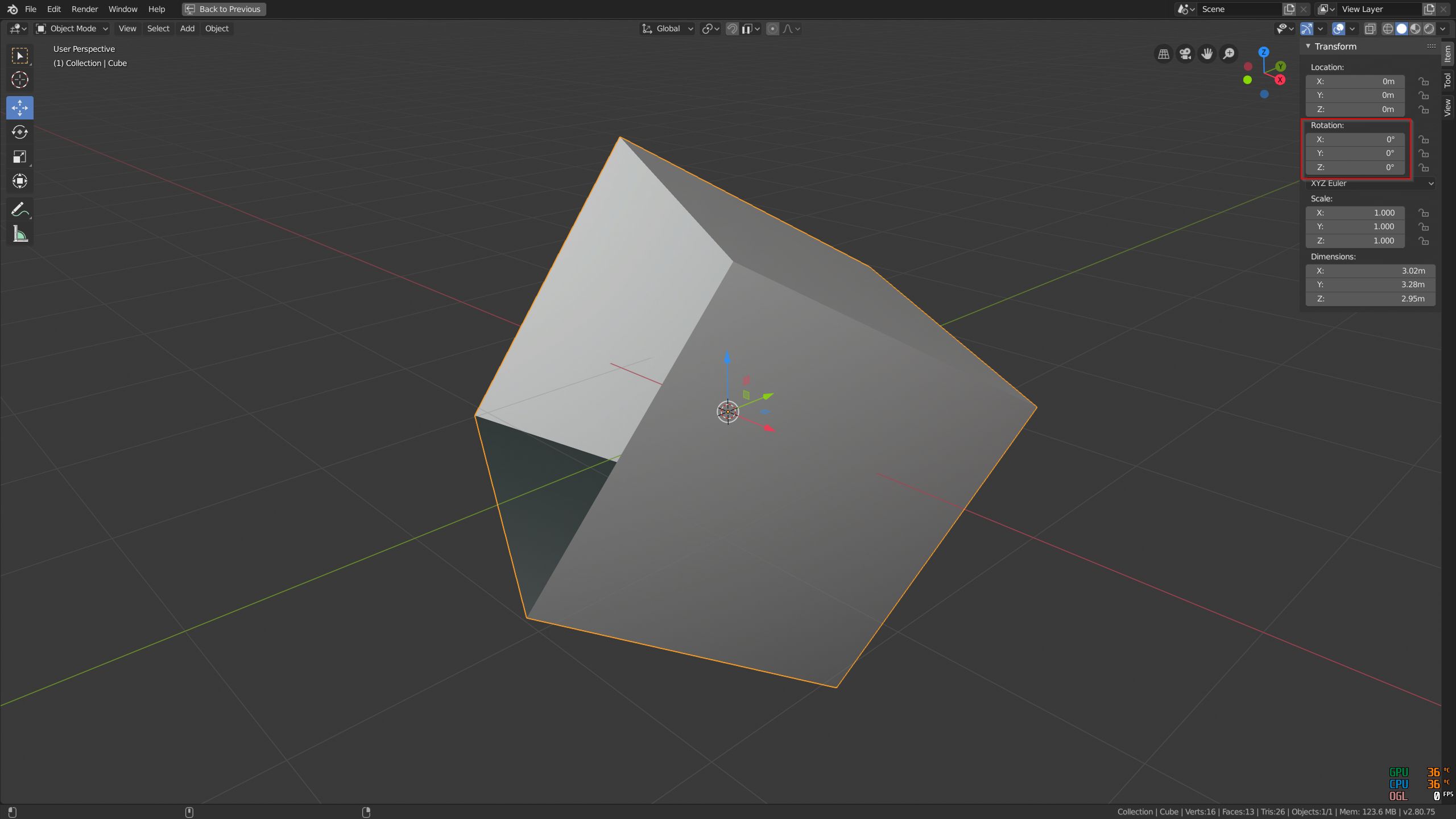Enable Toggle X-Ray in the viewport header
The width and height of the screenshot is (1456, 819).
tap(1370, 28)
